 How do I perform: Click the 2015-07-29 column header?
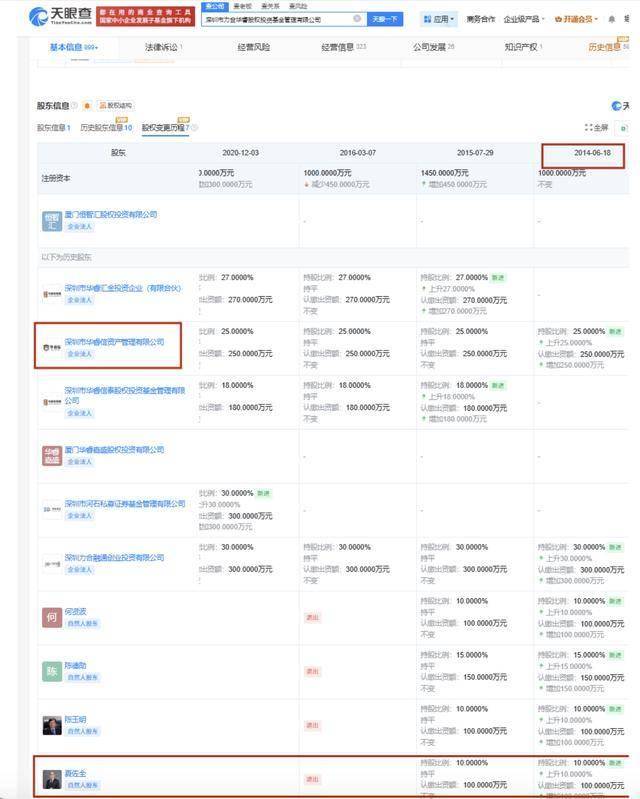(x=475, y=153)
